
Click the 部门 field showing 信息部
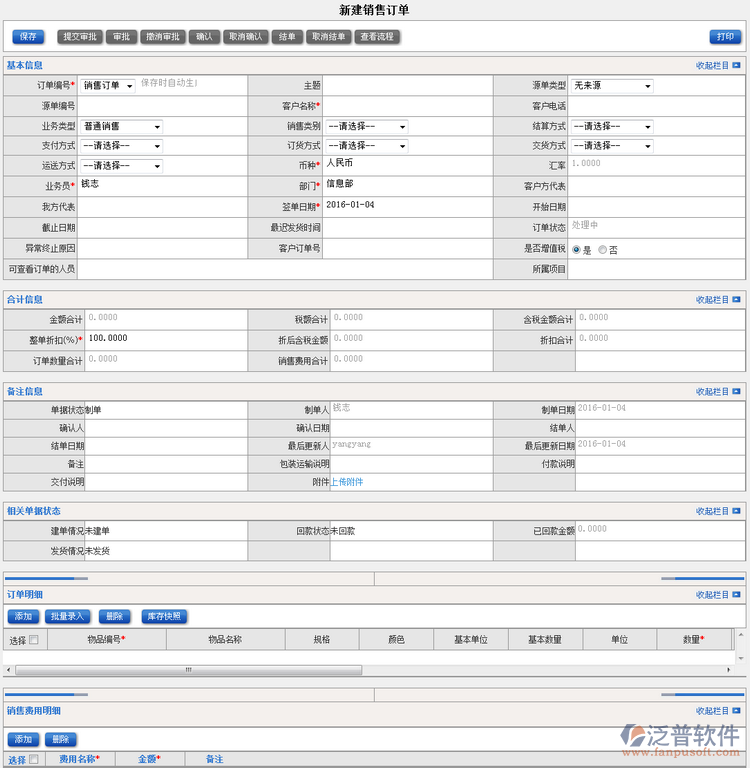pyautogui.click(x=408, y=187)
